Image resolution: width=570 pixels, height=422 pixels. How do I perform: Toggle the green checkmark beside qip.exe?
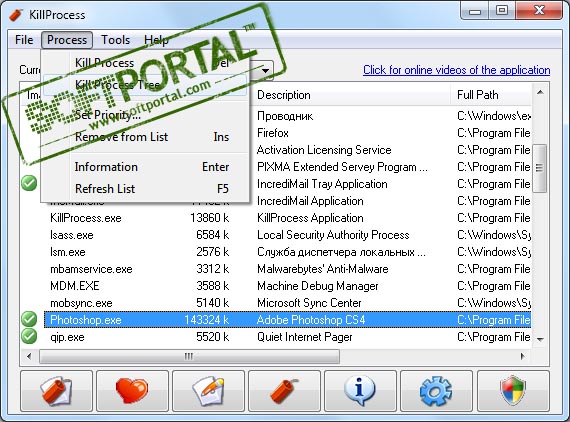coord(29,336)
